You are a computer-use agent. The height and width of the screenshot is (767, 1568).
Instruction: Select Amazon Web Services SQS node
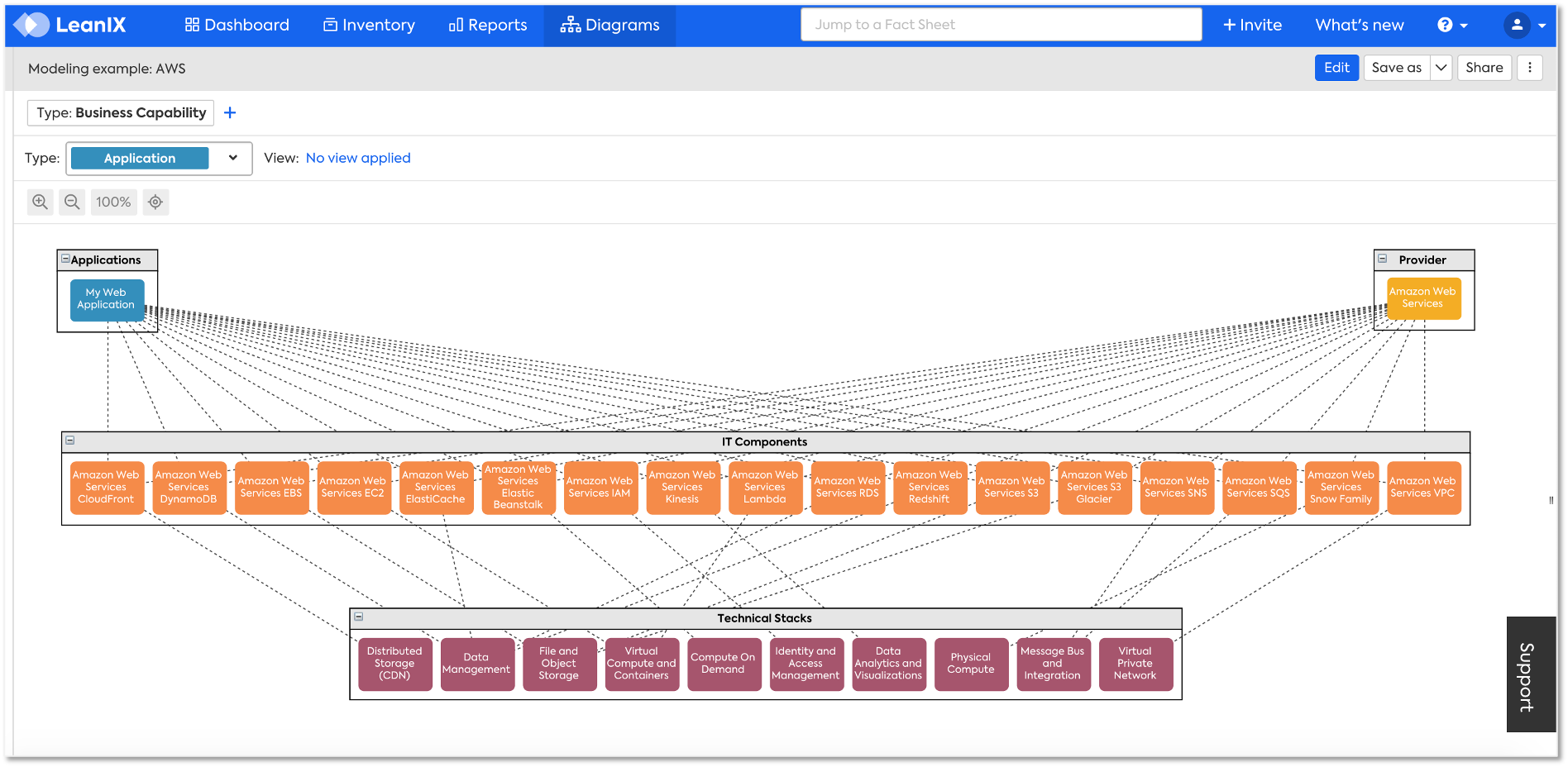coord(1259,488)
